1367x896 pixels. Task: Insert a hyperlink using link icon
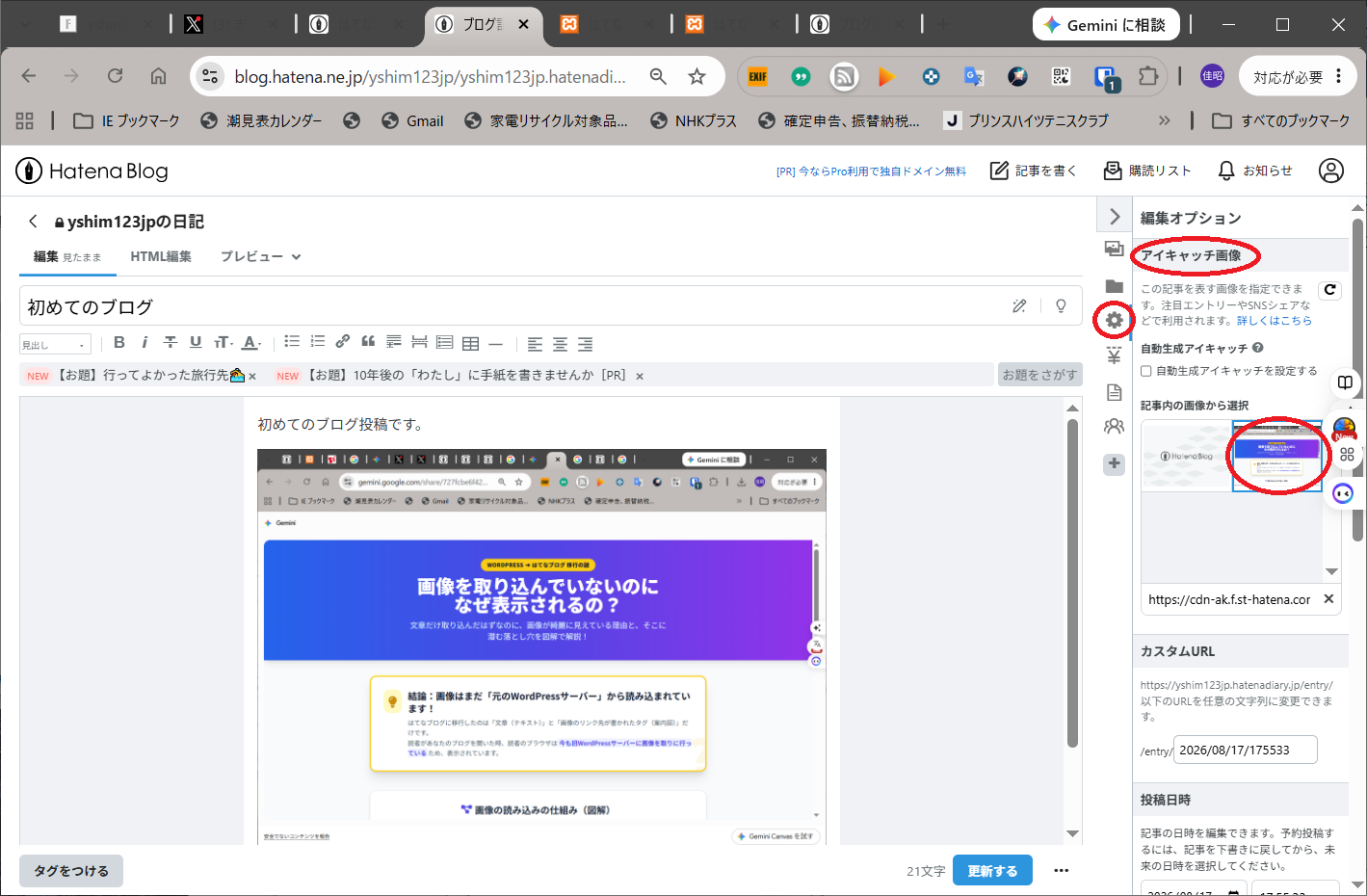click(342, 342)
